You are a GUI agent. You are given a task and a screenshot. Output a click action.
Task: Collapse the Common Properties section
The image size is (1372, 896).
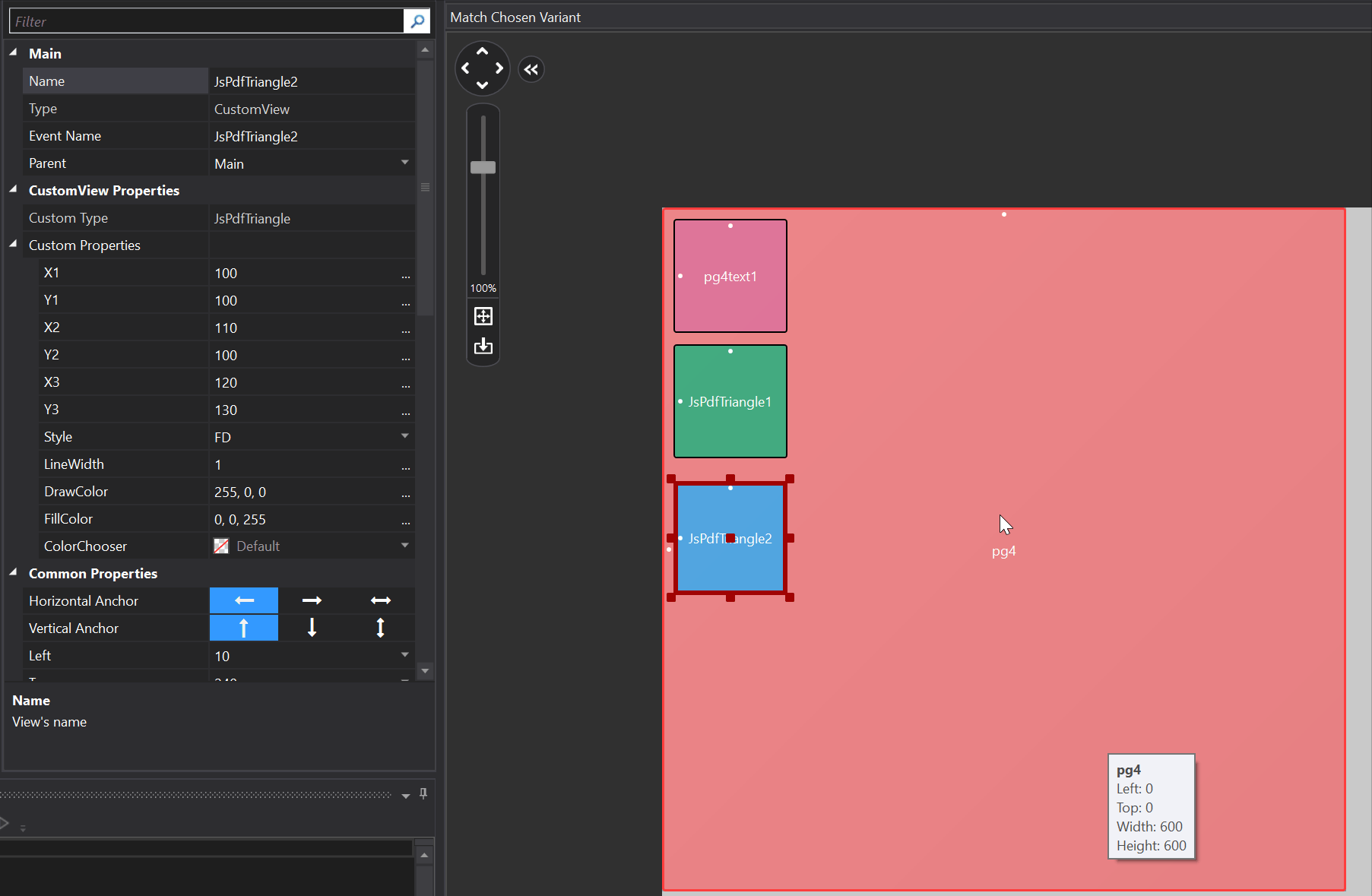coord(13,572)
